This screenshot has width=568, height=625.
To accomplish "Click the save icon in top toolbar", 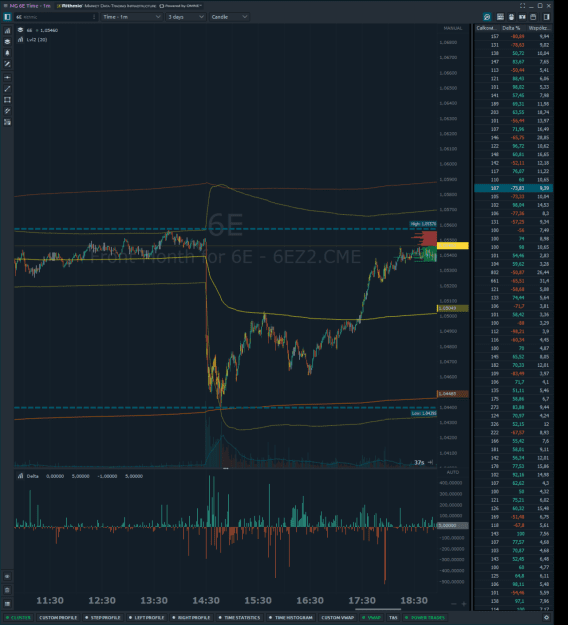I will pos(533,17).
